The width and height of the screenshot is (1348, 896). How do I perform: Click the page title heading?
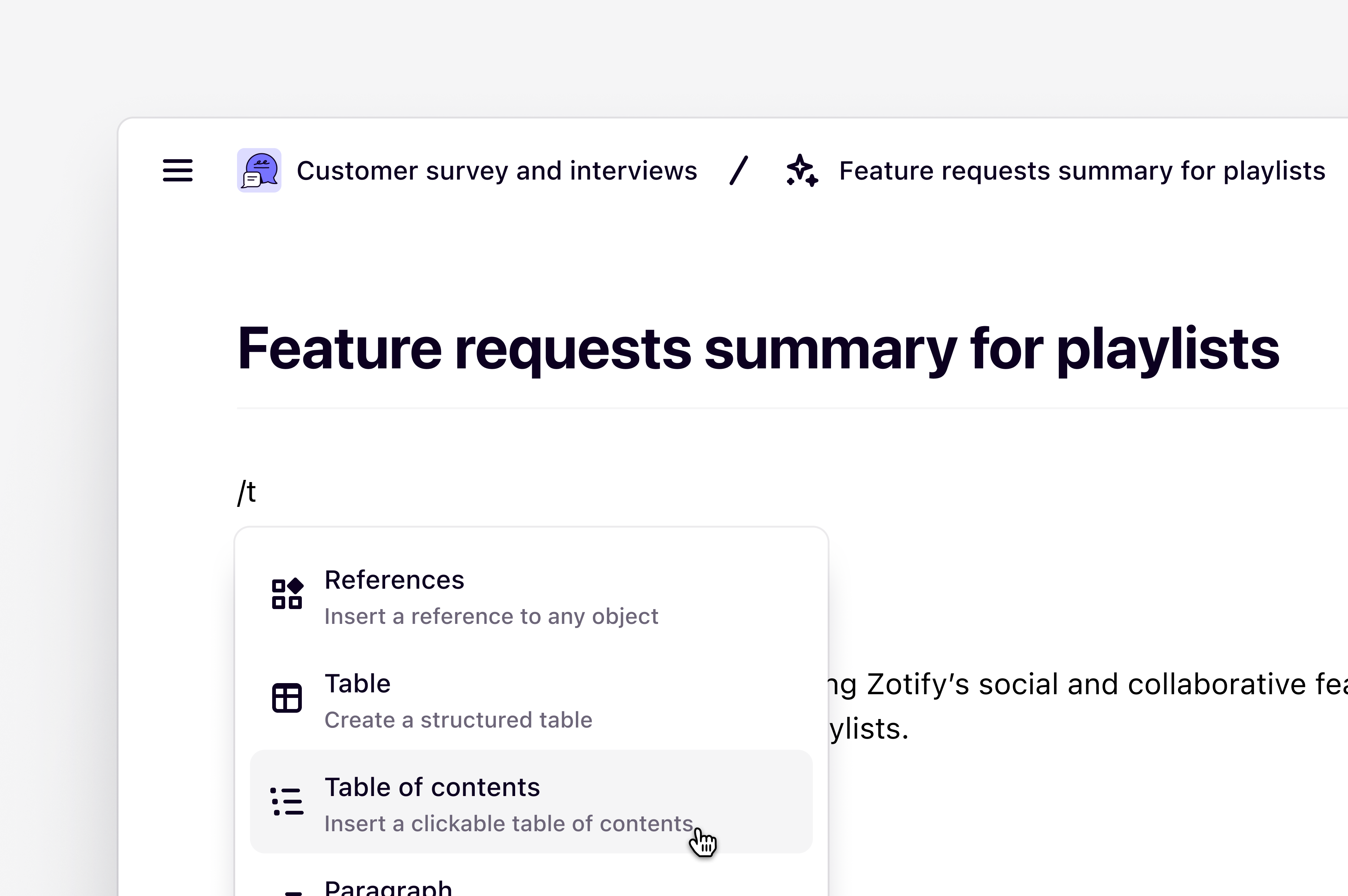(x=758, y=348)
